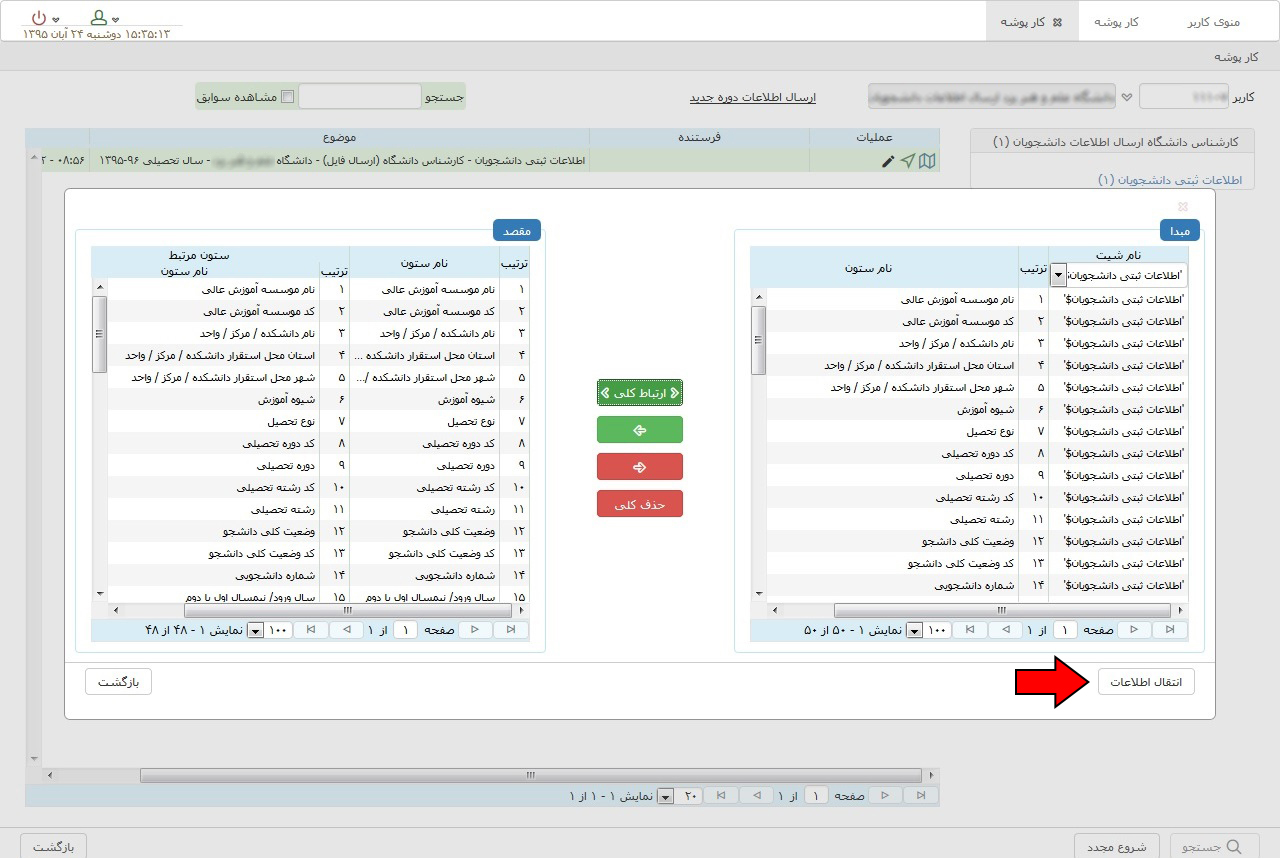This screenshot has width=1280, height=858.
Task: Click the source grid horizontal scrollbar
Action: pyautogui.click(x=1000, y=610)
